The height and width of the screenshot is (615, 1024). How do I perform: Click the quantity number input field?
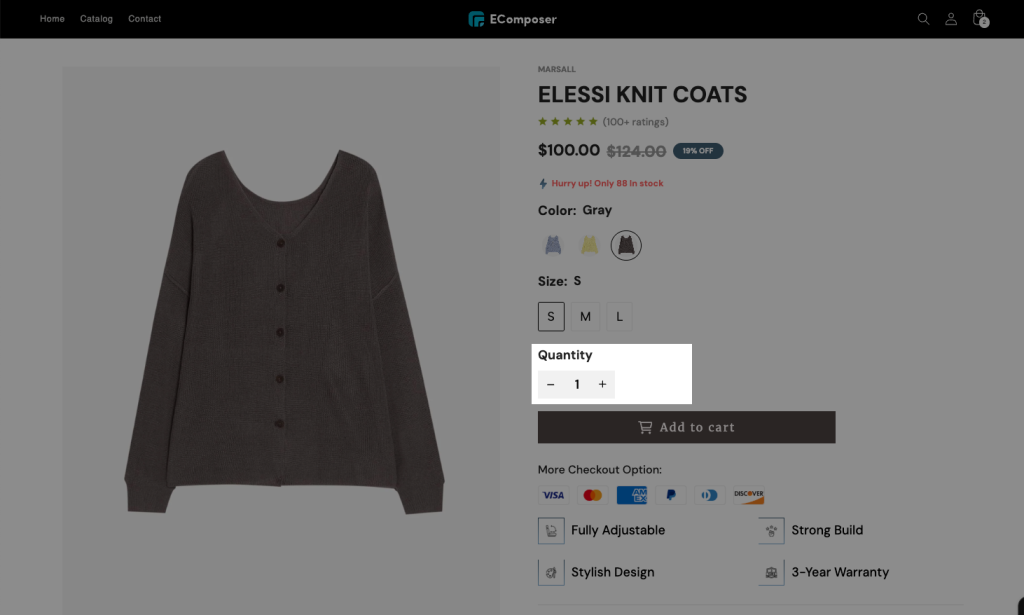[x=577, y=385]
